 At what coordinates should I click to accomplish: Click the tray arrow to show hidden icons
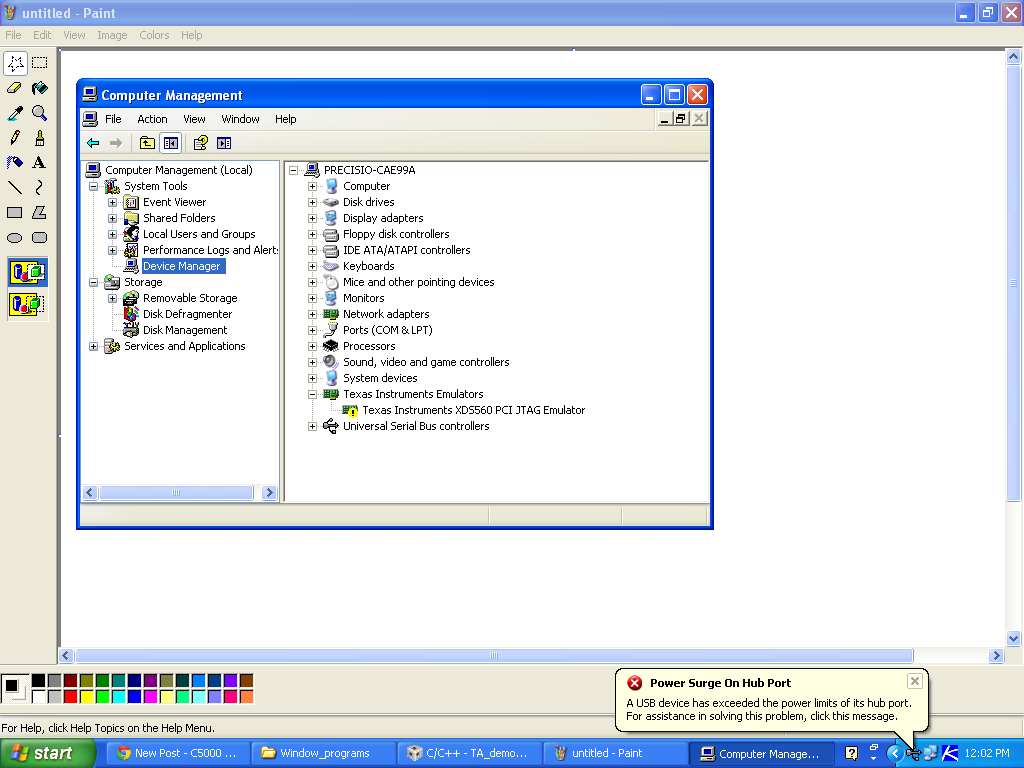click(895, 754)
